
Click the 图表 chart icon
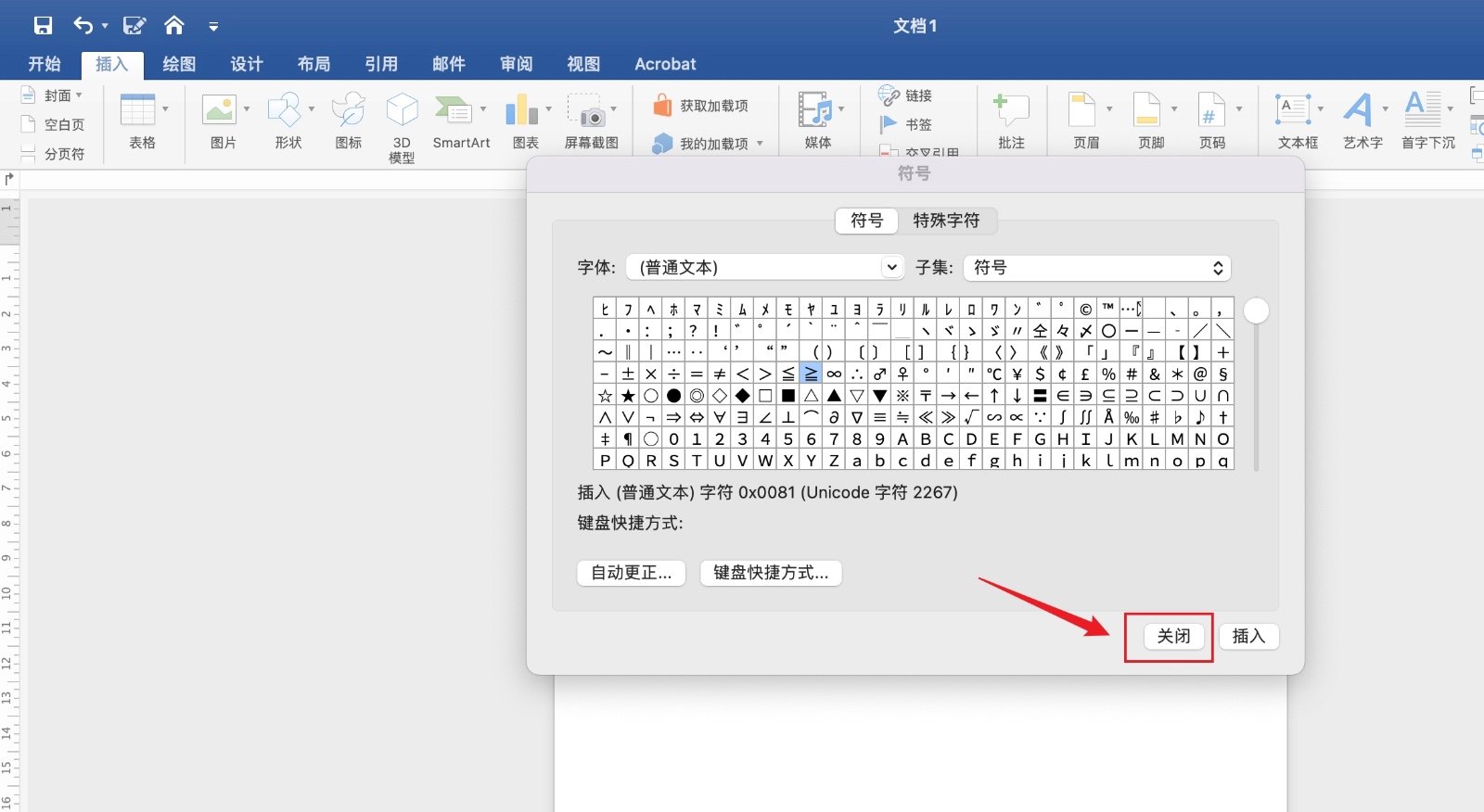[521, 109]
